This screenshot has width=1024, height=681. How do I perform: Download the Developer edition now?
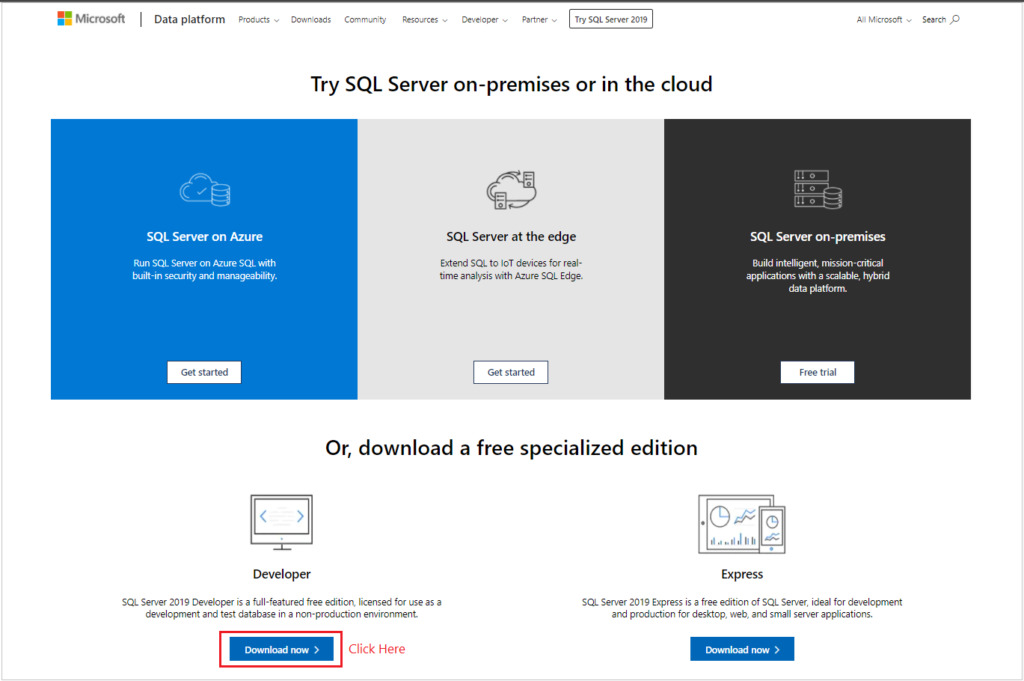281,650
